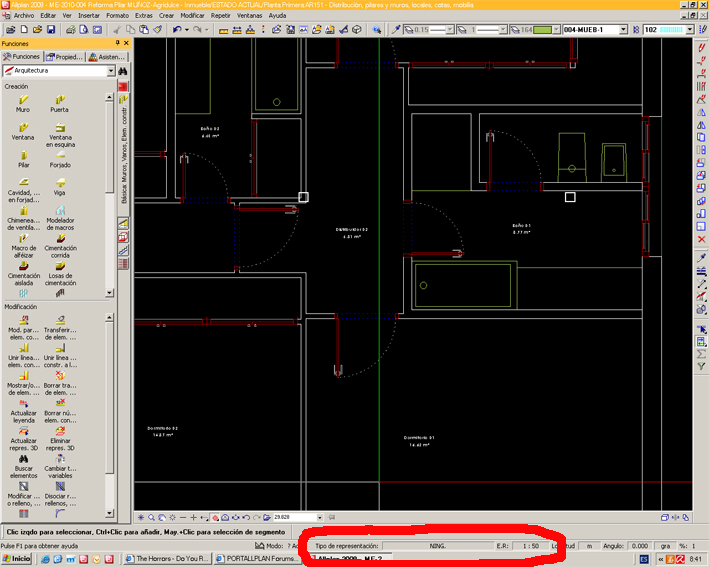The height and width of the screenshot is (567, 709).
Task: Select the Ventana en esquina tool
Action: tap(60, 135)
